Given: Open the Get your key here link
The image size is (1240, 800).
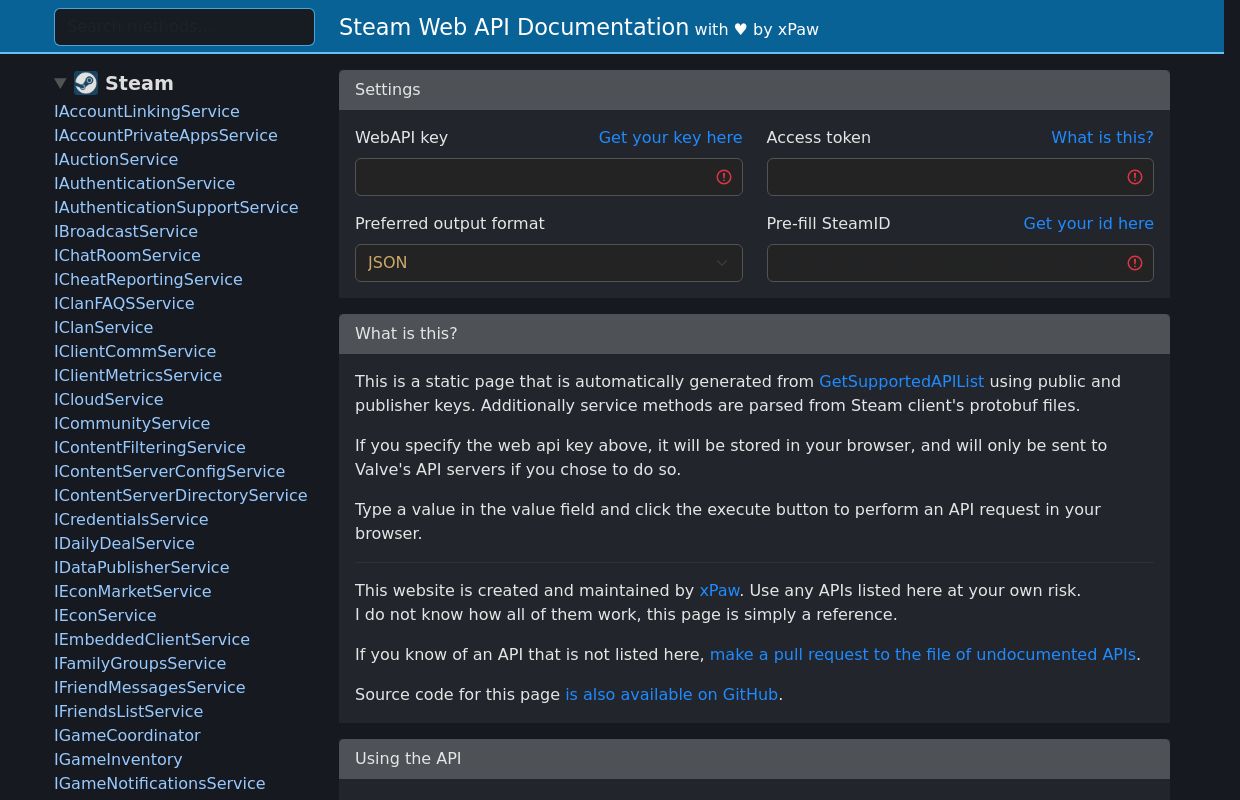Looking at the screenshot, I should tap(670, 137).
